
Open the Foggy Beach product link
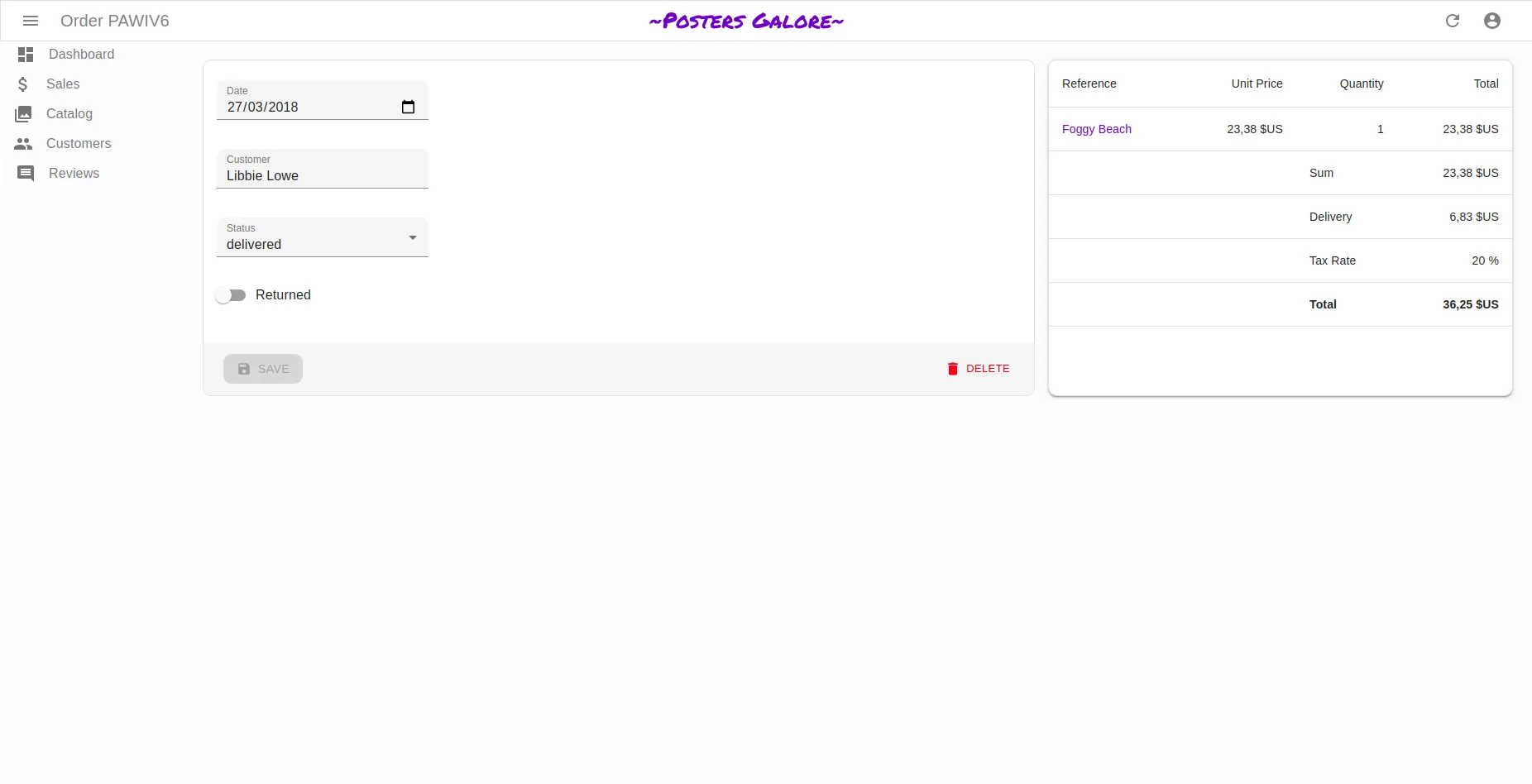pyautogui.click(x=1096, y=129)
